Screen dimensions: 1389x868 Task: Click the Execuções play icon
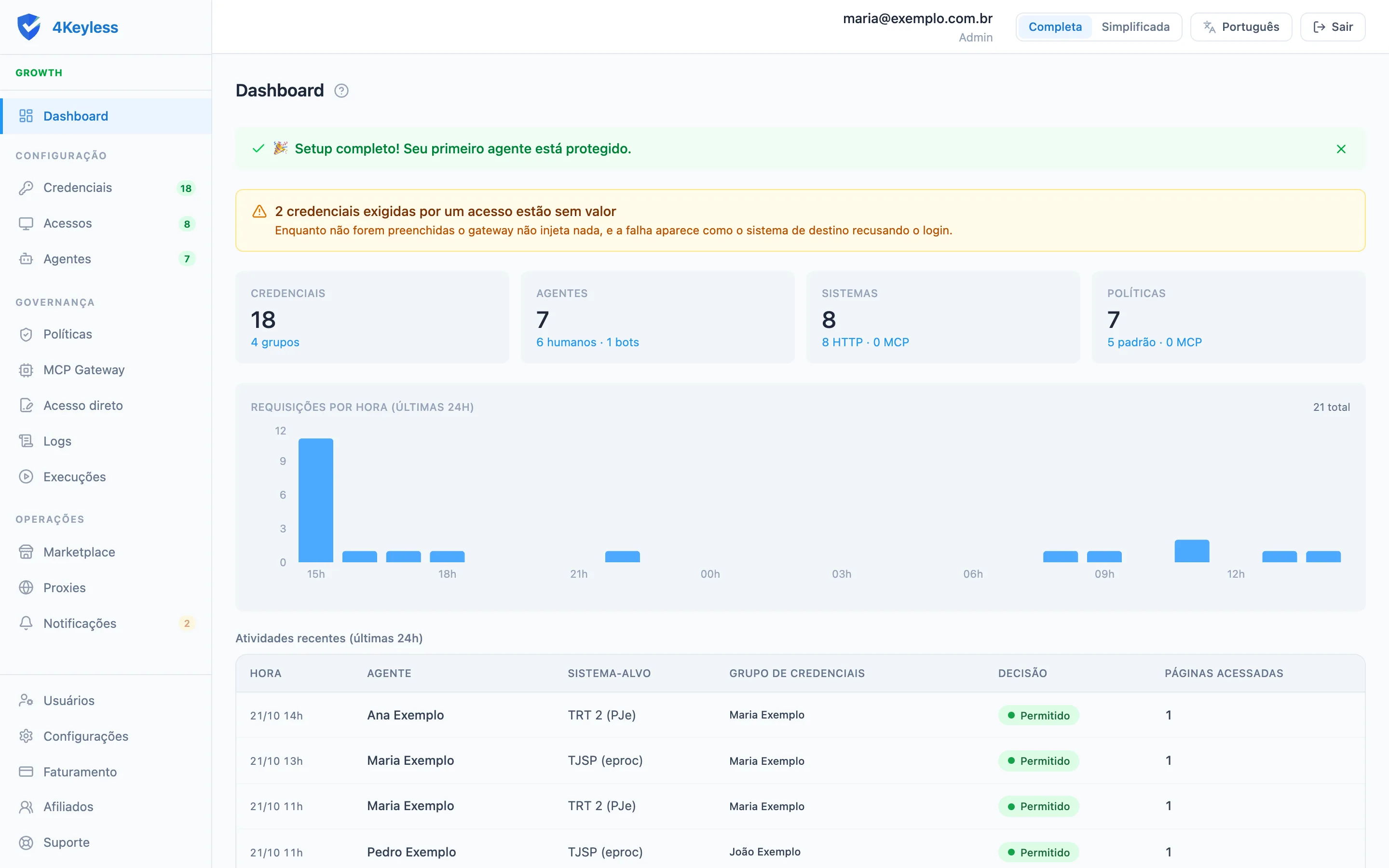pos(26,476)
